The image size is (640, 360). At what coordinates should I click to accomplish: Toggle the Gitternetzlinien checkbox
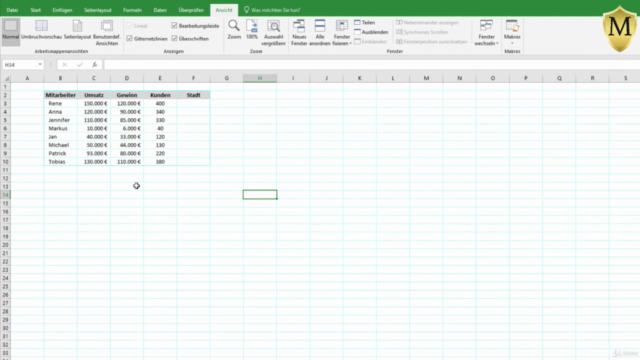(129, 38)
